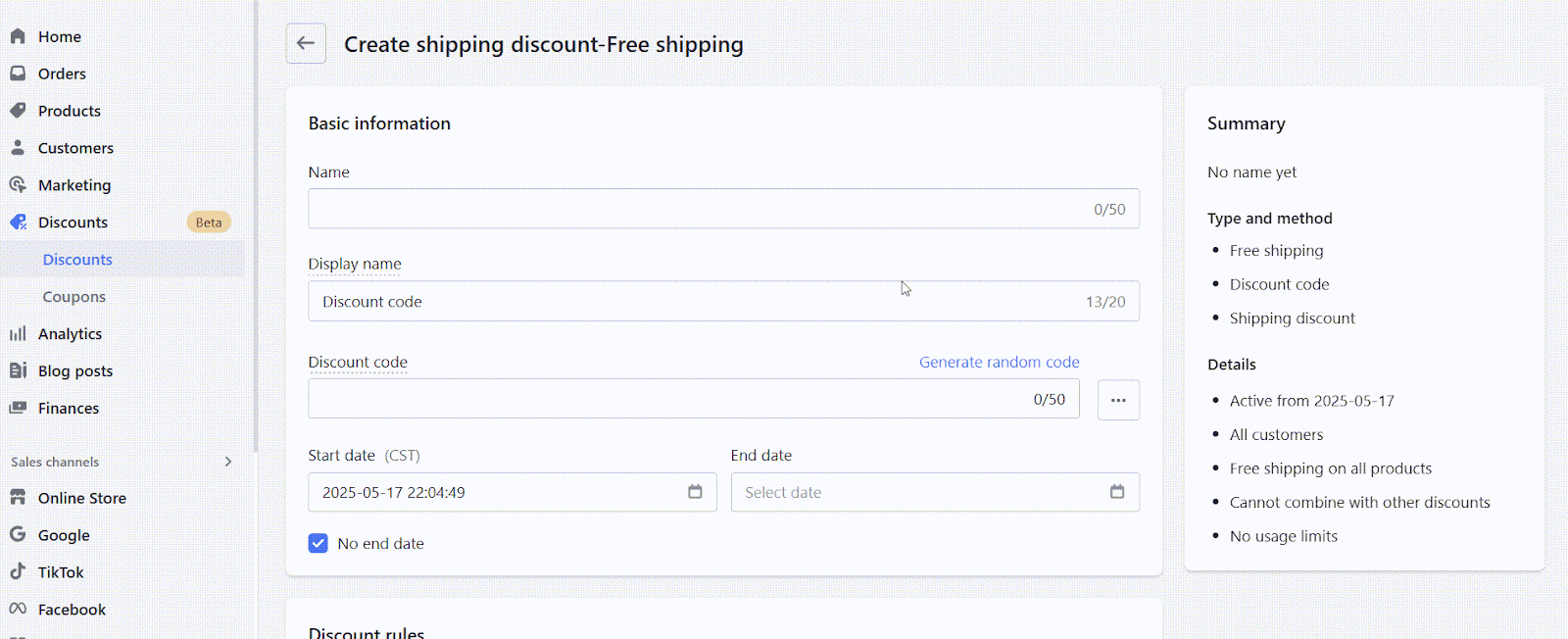Click the TikTok channel icon
This screenshot has height=639, width=1568.
tap(18, 572)
